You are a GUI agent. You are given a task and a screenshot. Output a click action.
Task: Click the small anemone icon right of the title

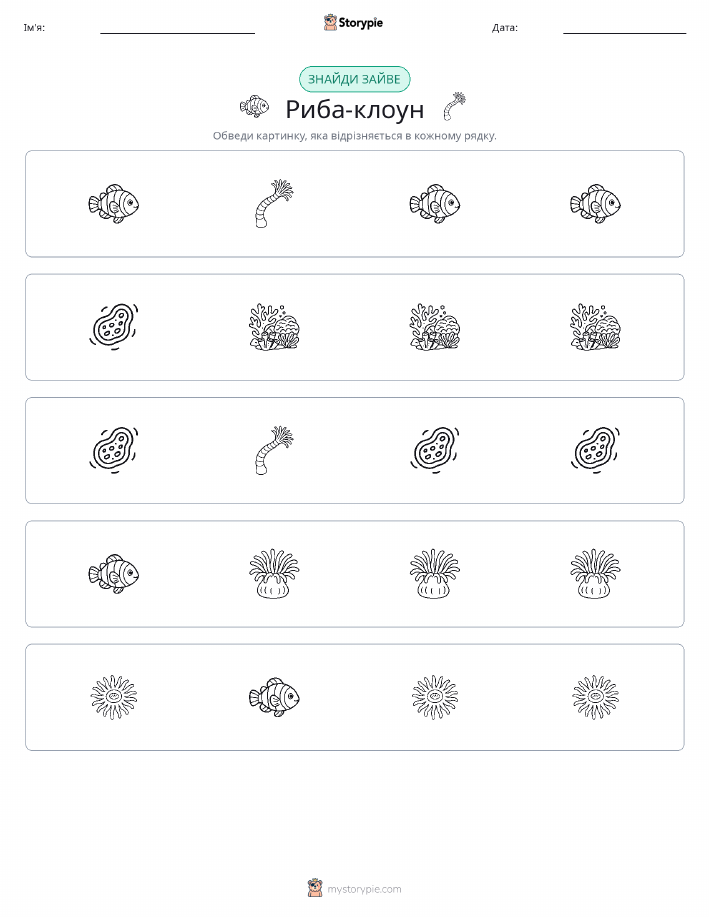point(455,106)
